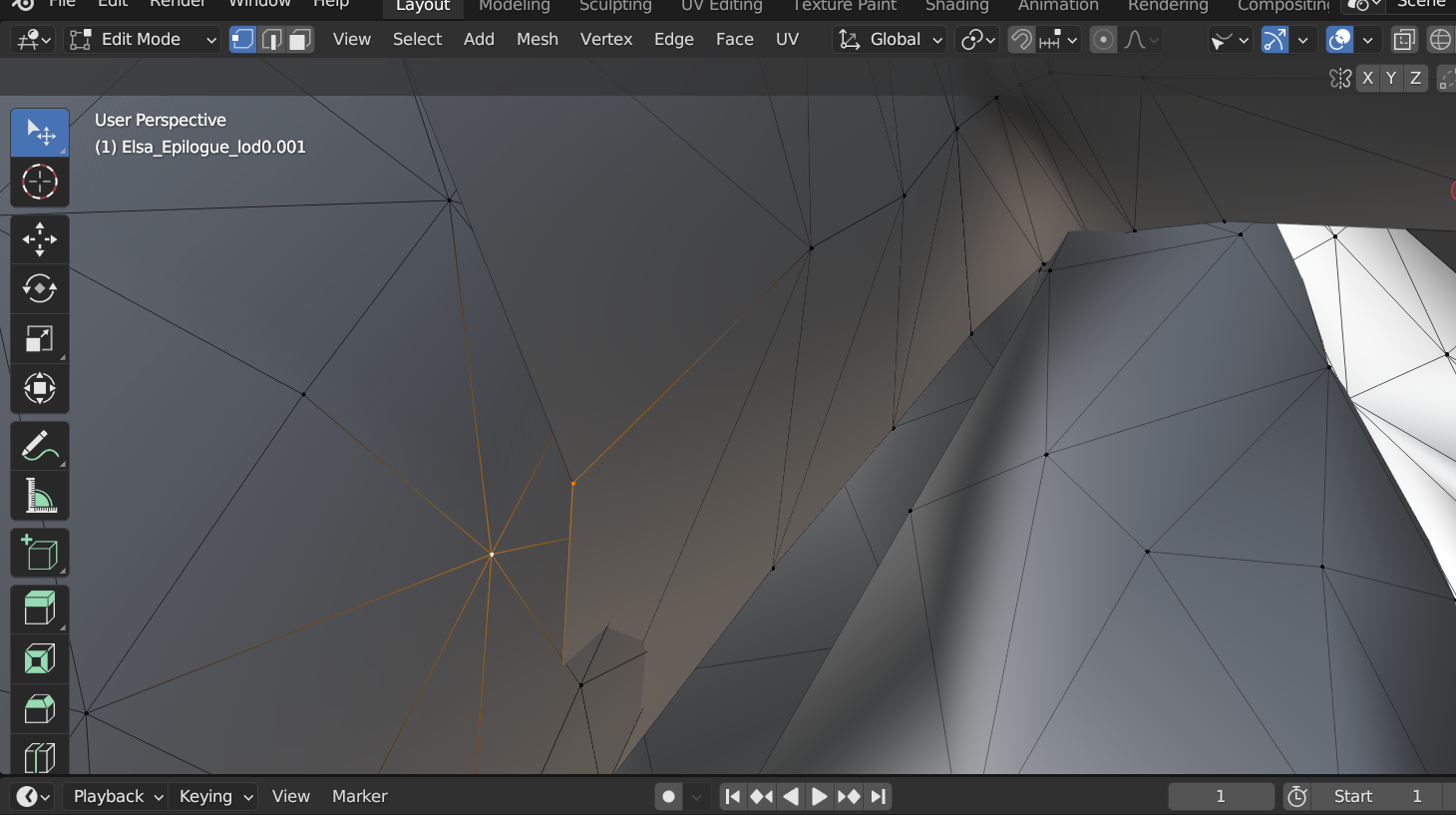Choose the Bevel tool

40,708
